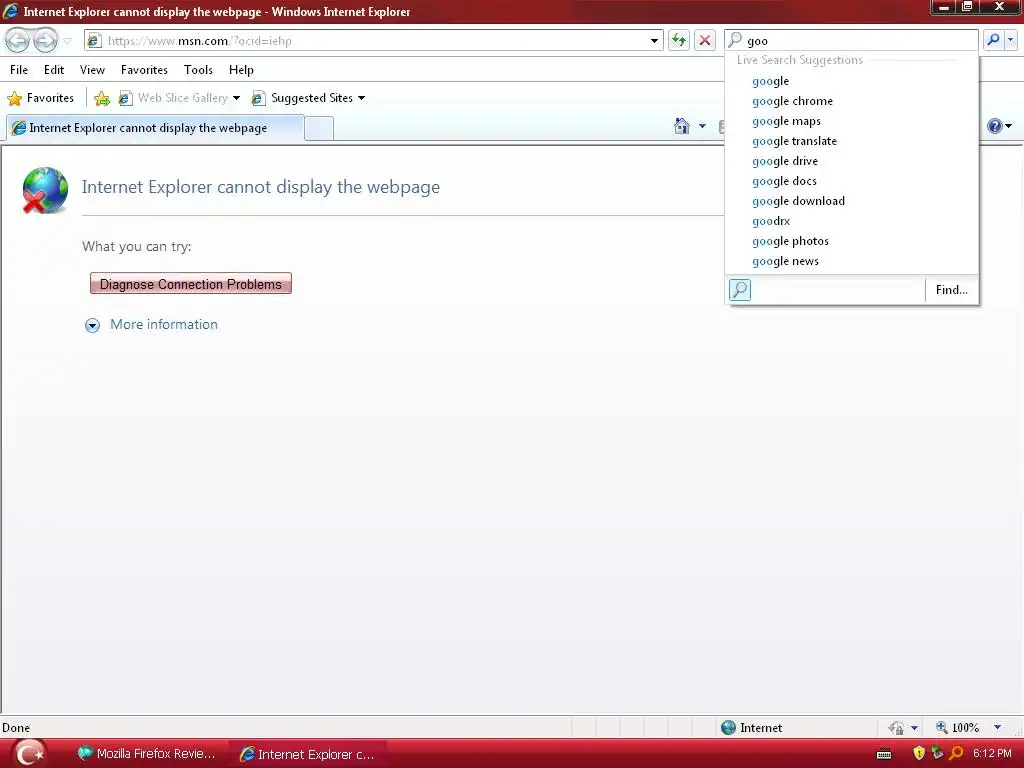The height and width of the screenshot is (768, 1024).
Task: Click the keyboard icon in system tray
Action: 884,754
